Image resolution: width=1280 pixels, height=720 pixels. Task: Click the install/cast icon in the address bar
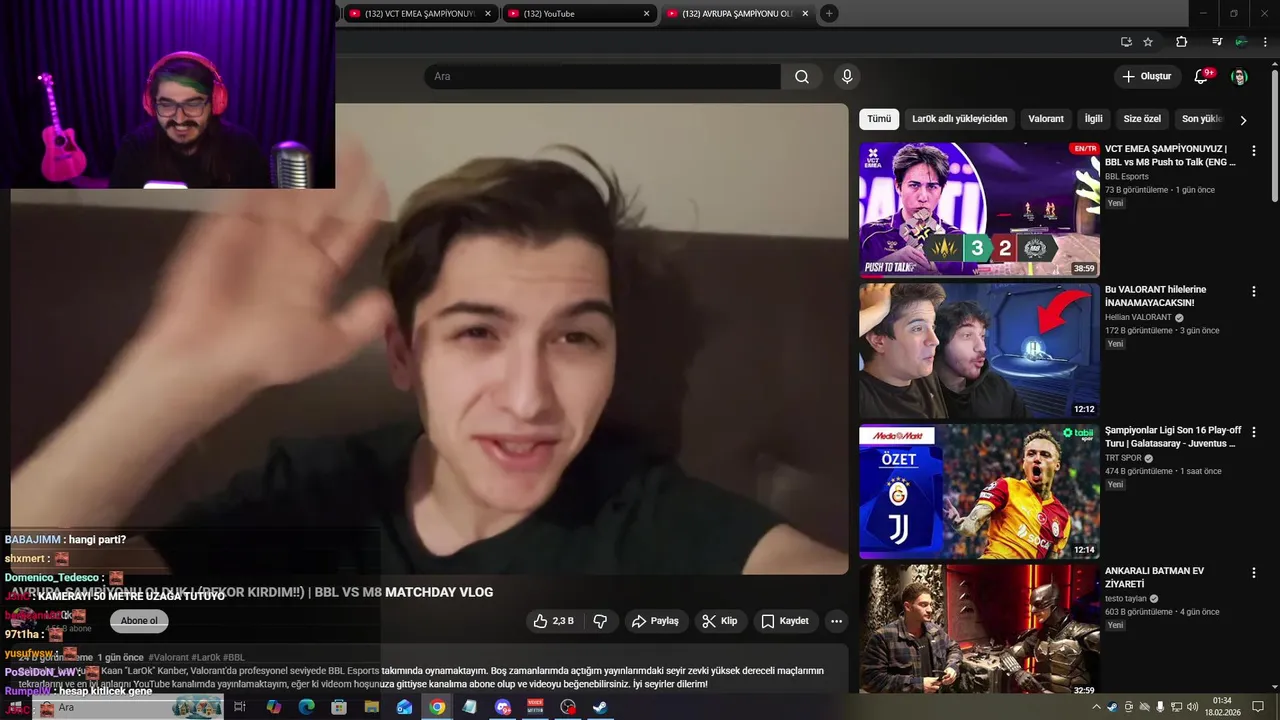click(1126, 42)
